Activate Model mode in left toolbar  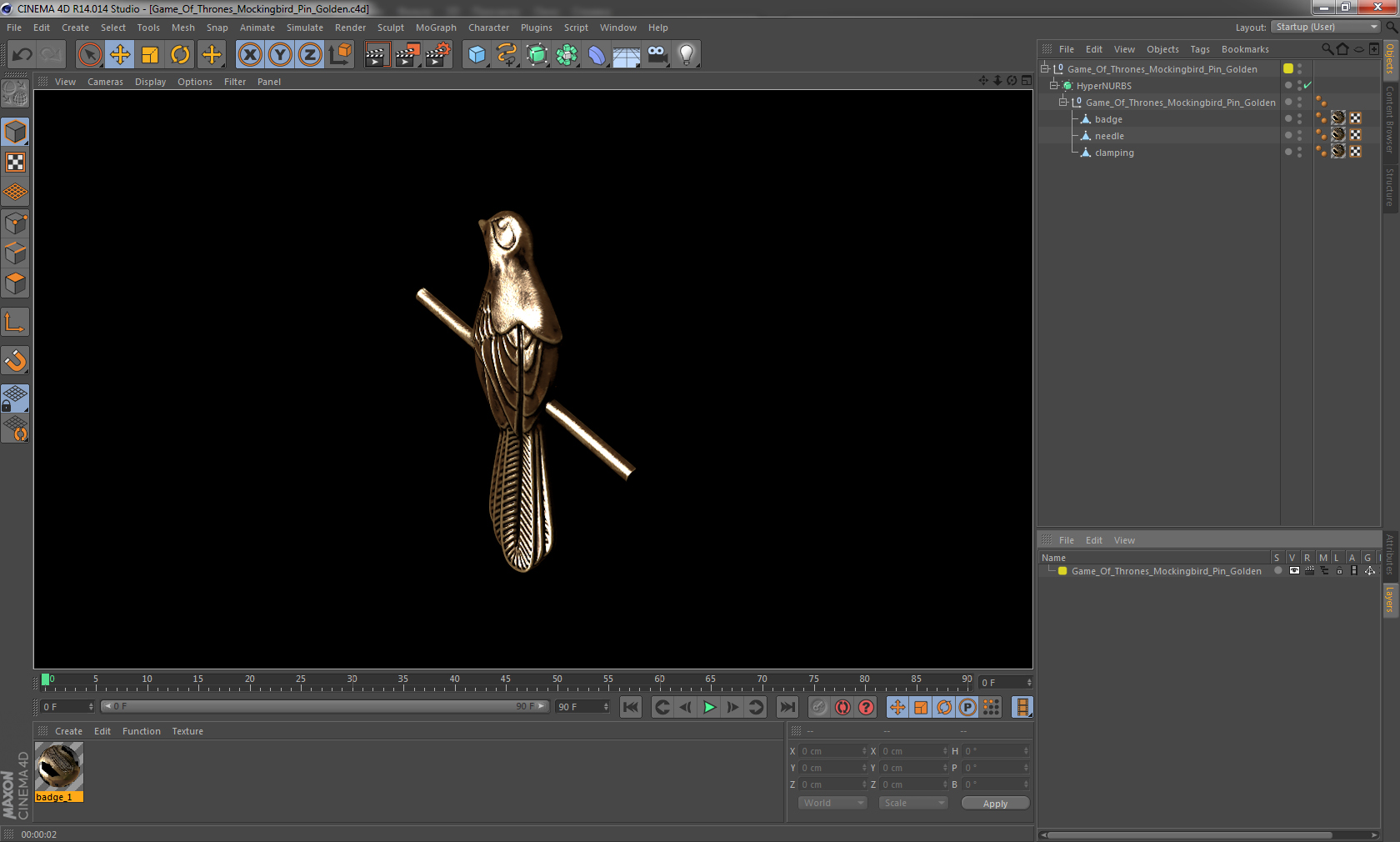click(15, 132)
